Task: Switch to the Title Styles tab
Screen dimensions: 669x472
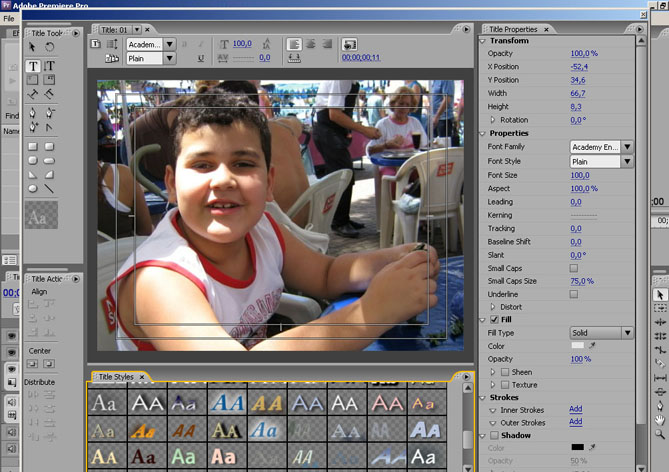Action: tap(115, 377)
